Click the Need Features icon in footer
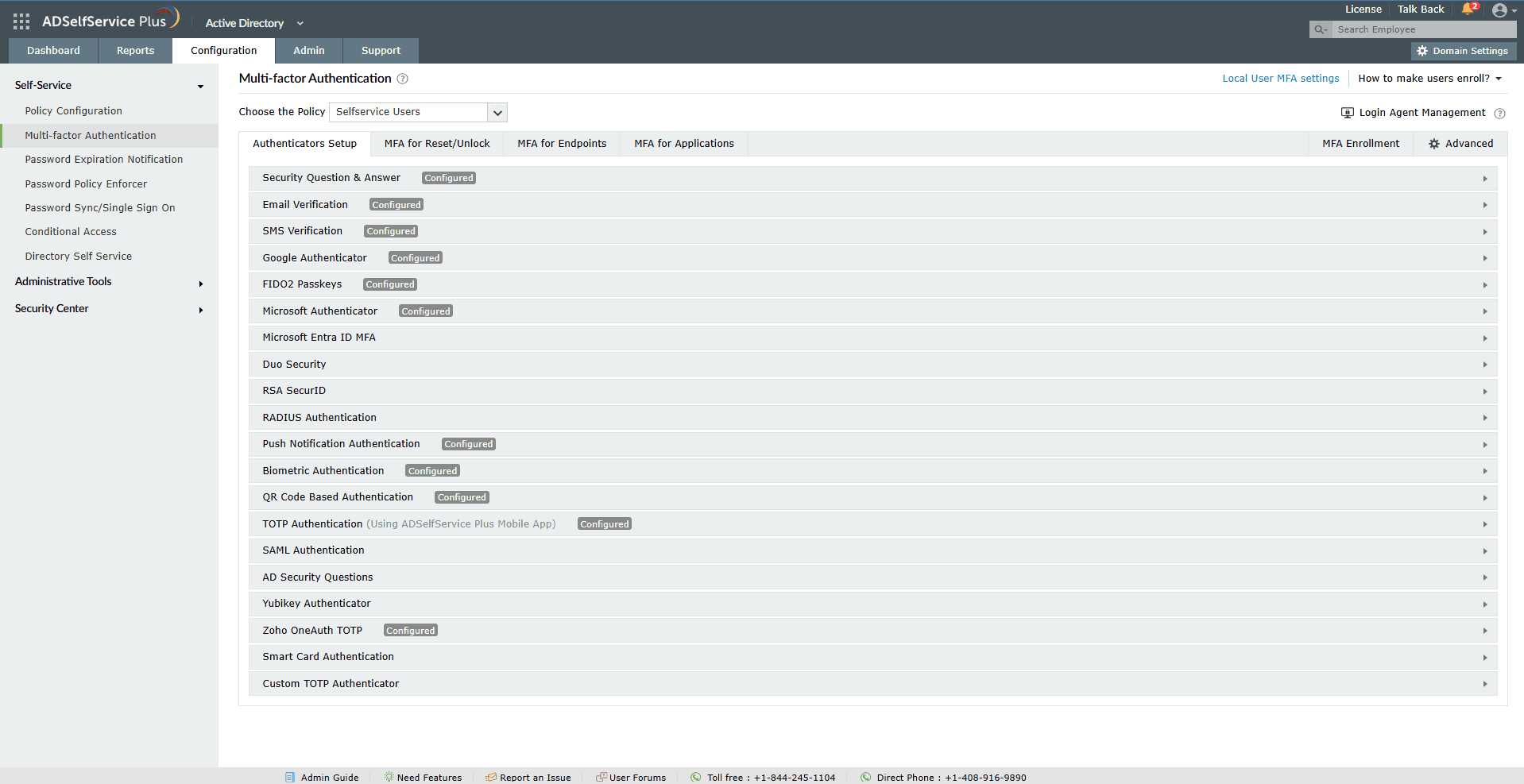 point(389,777)
